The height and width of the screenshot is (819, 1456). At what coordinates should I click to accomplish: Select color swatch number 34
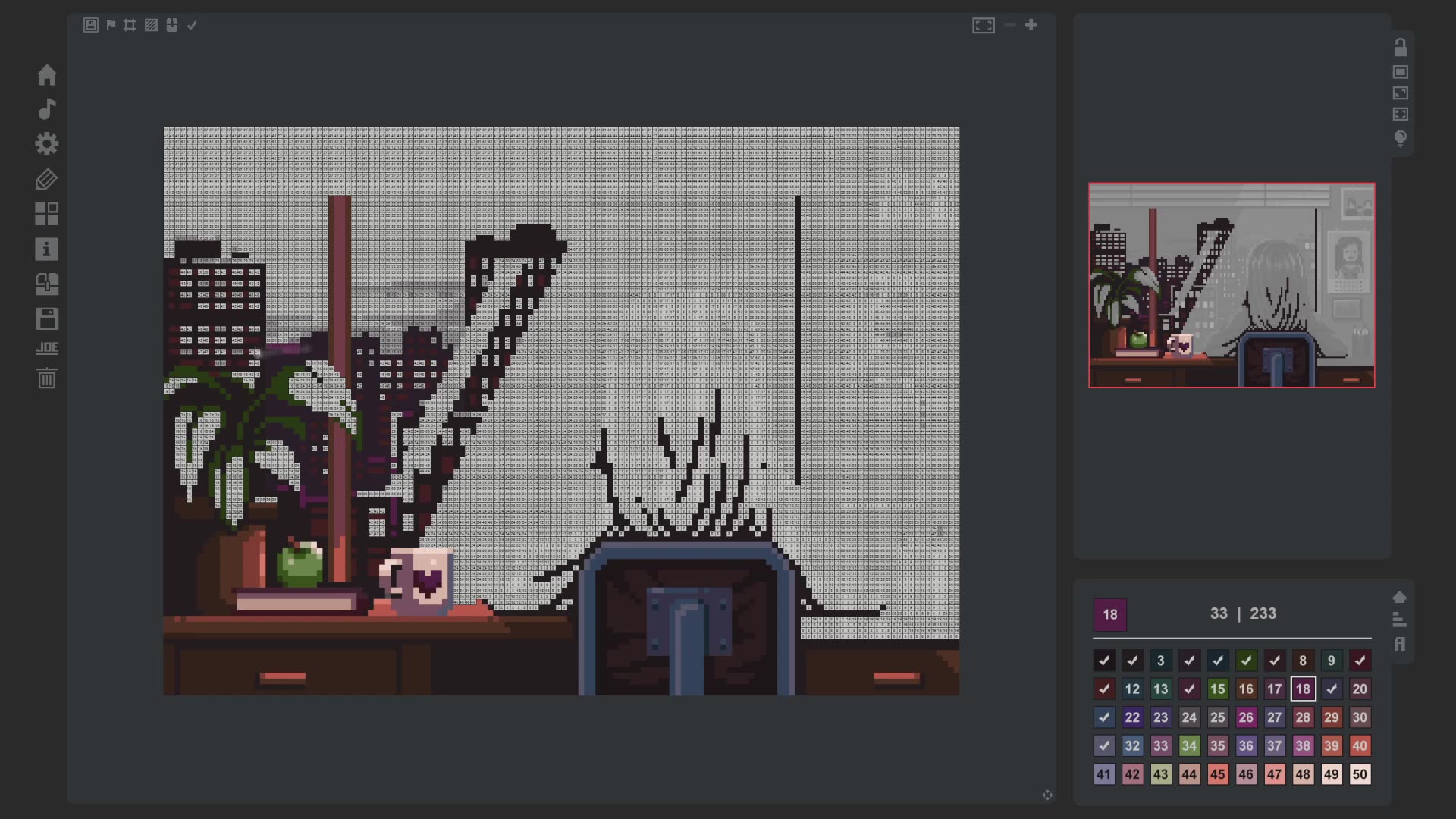[1189, 746]
